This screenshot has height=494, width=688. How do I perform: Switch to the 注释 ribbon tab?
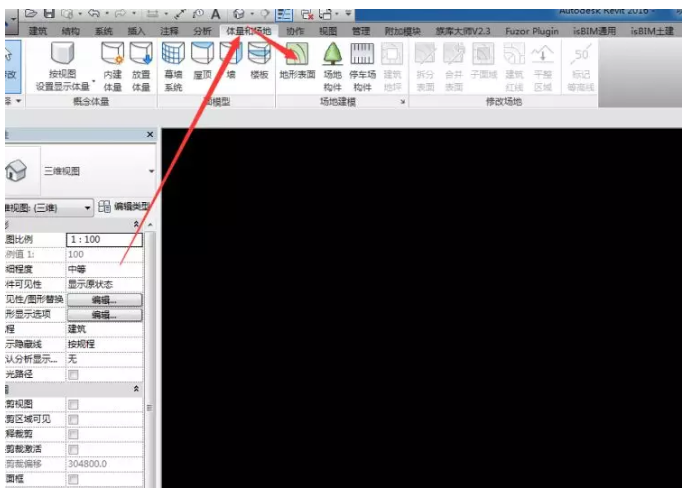coord(169,31)
